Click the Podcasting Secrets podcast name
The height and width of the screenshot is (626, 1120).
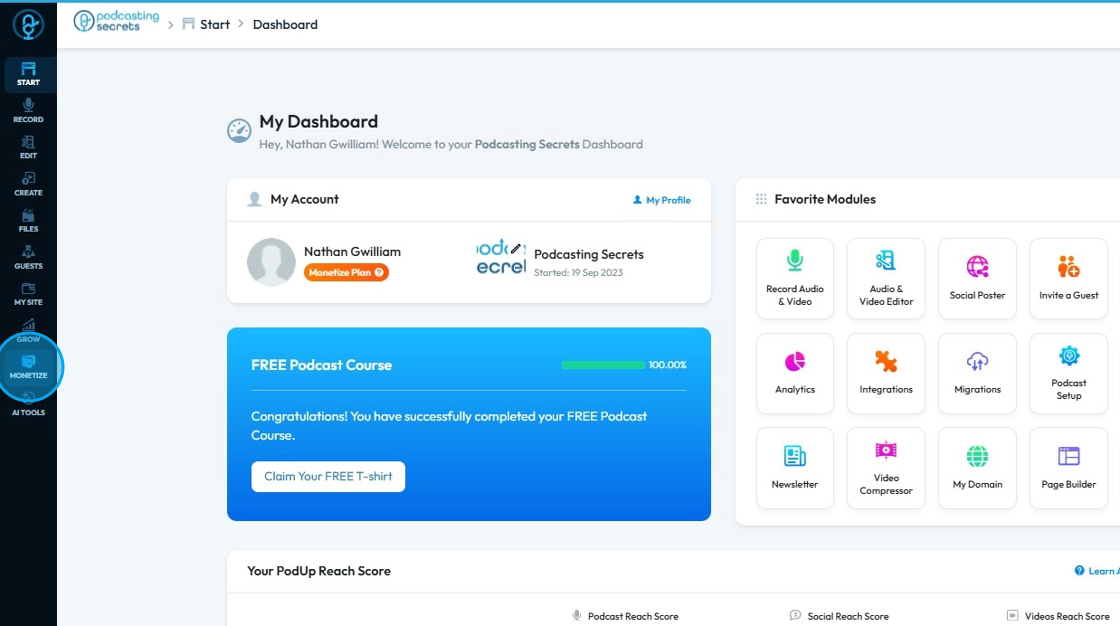[589, 254]
